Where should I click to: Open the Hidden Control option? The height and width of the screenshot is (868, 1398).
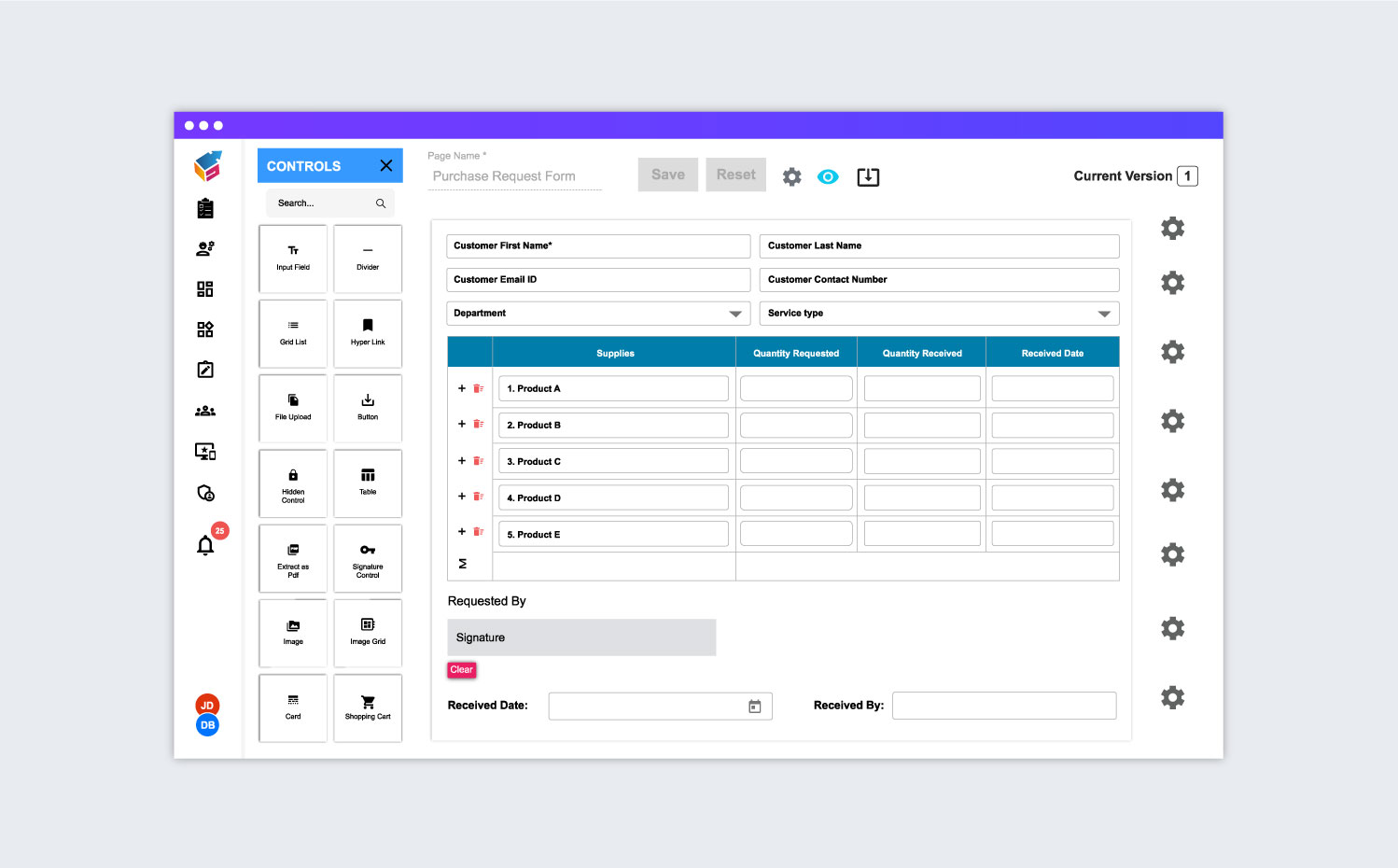[292, 483]
